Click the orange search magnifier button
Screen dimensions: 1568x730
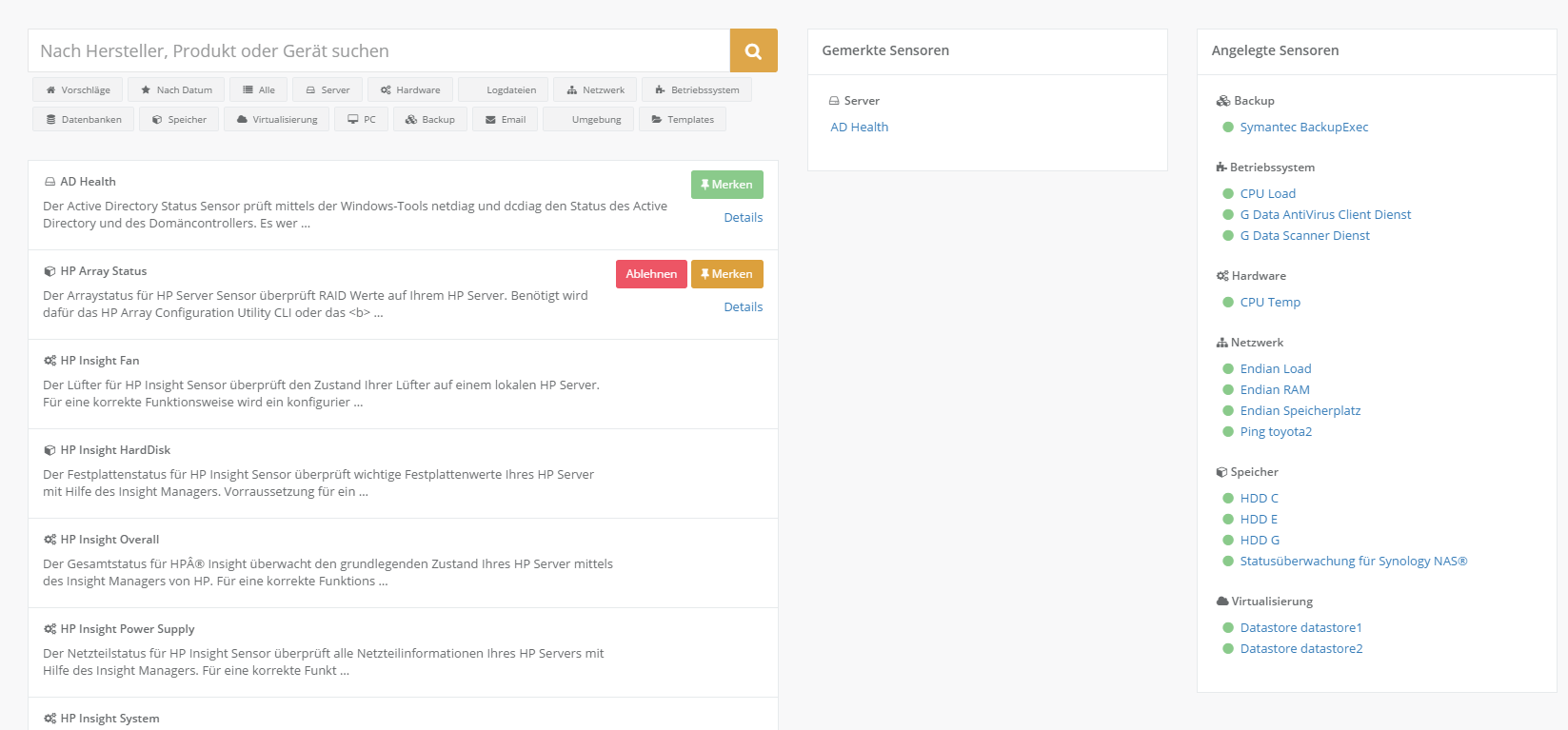753,51
